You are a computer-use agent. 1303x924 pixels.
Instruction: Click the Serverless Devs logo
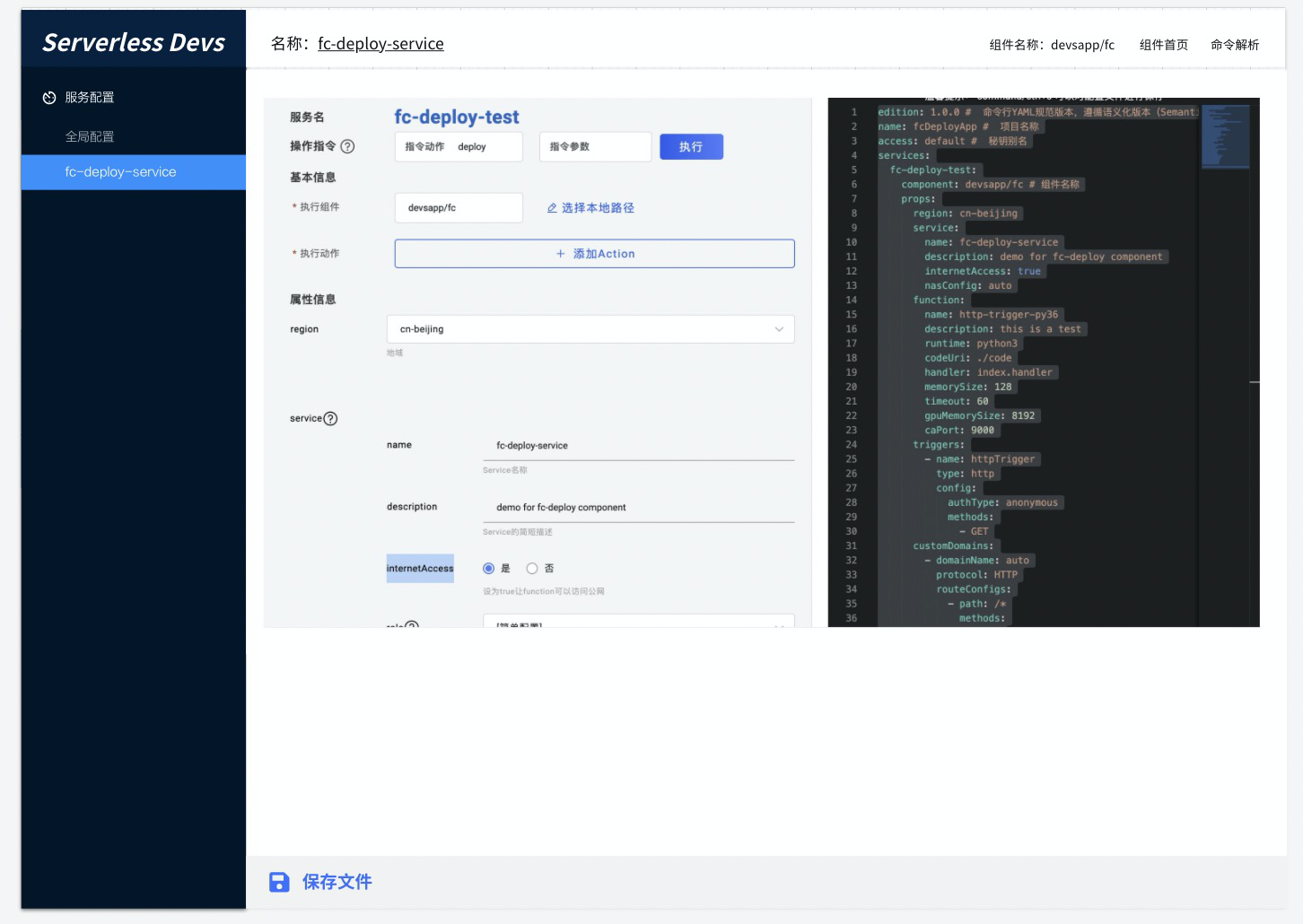[134, 42]
